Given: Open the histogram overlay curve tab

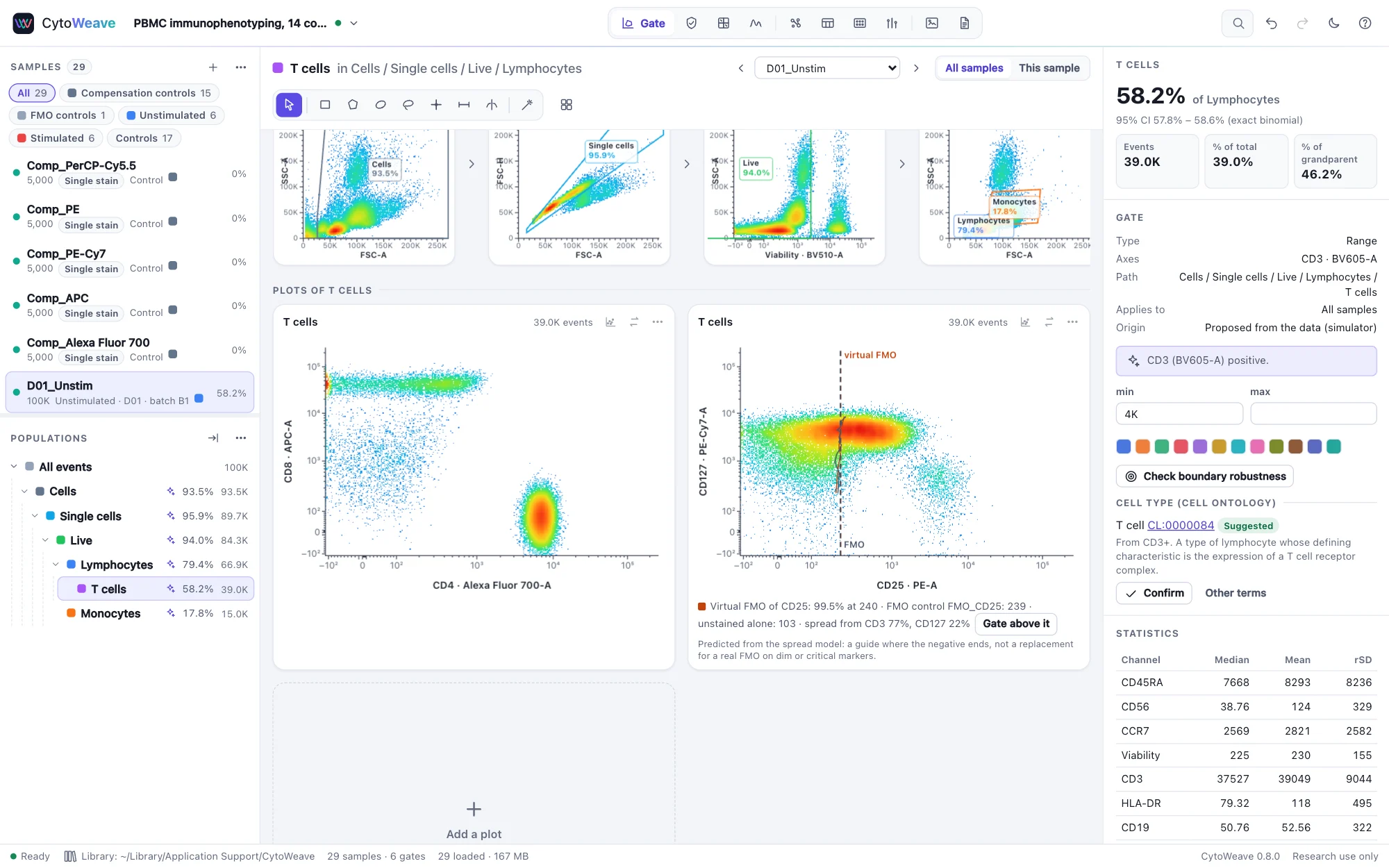Looking at the screenshot, I should click(x=756, y=23).
